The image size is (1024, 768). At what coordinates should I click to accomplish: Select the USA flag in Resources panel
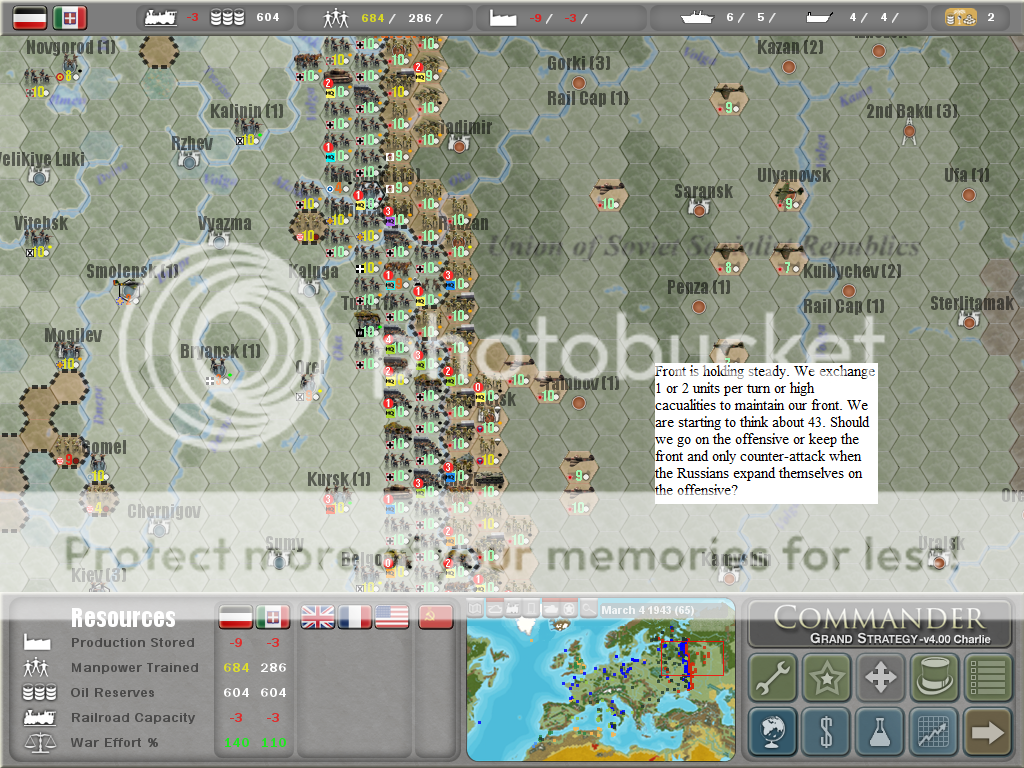click(x=392, y=617)
